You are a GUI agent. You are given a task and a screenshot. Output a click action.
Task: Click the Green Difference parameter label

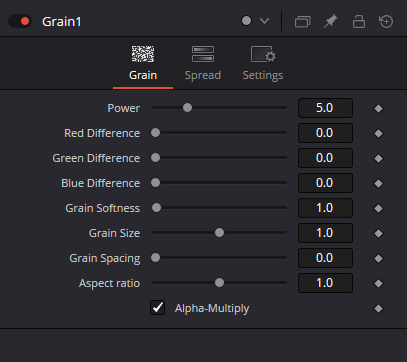96,158
